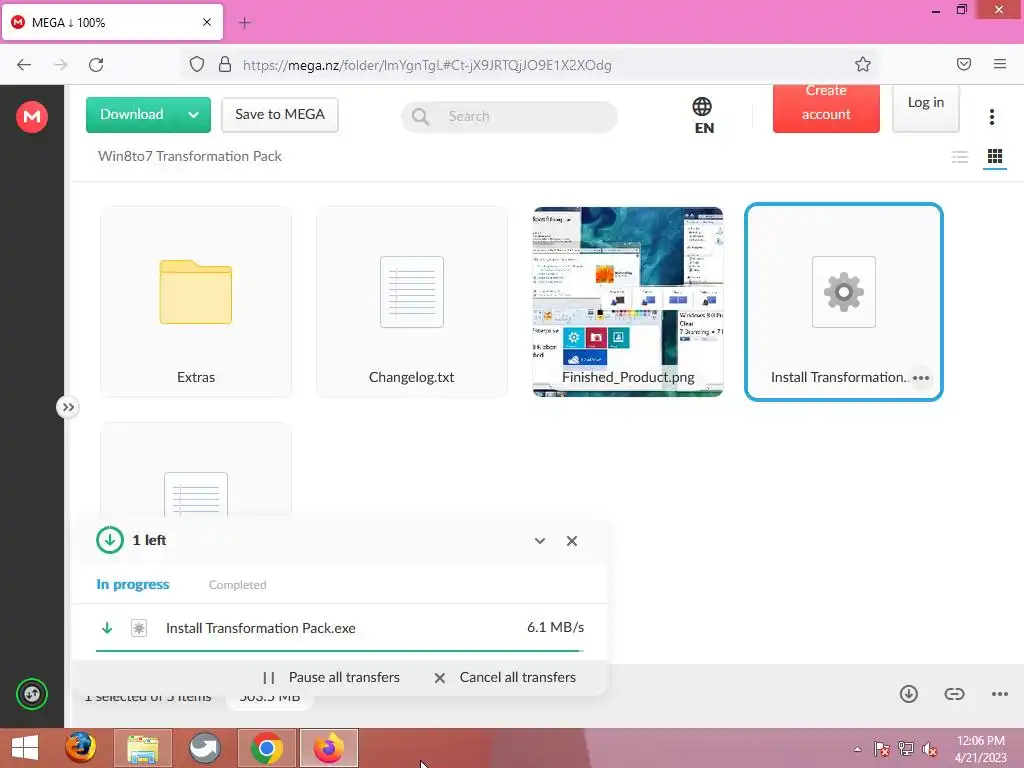
Task: Switch to grid thumbnail view
Action: pos(995,156)
